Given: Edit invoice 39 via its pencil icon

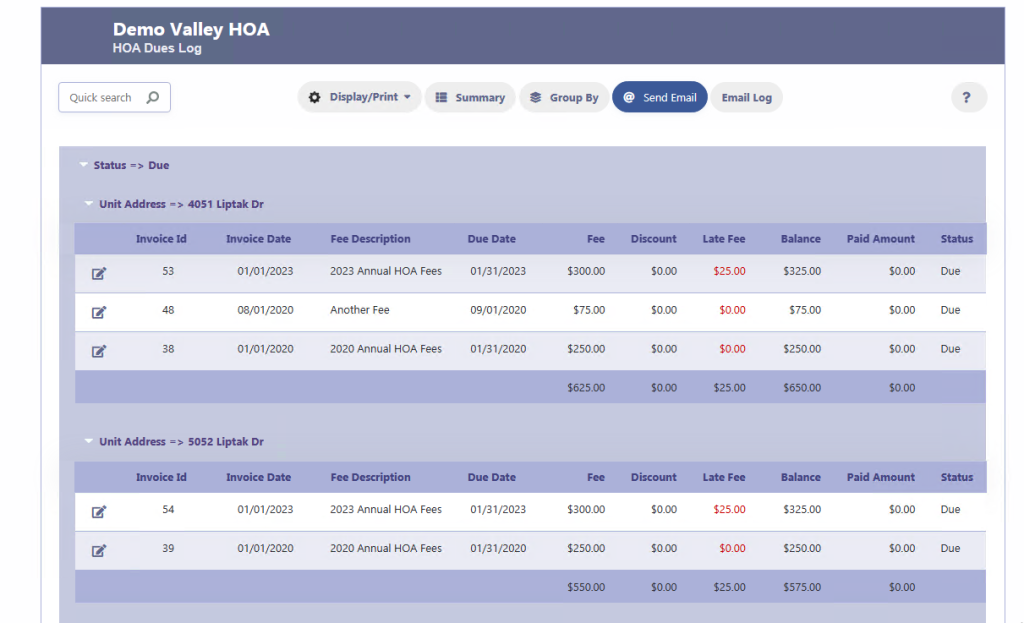Looking at the screenshot, I should [x=98, y=549].
